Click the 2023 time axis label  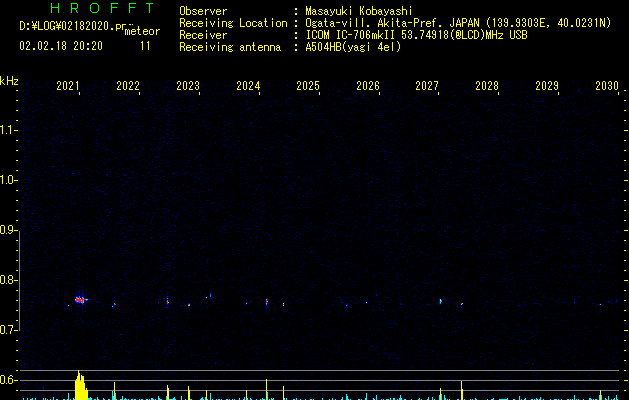[x=188, y=86]
